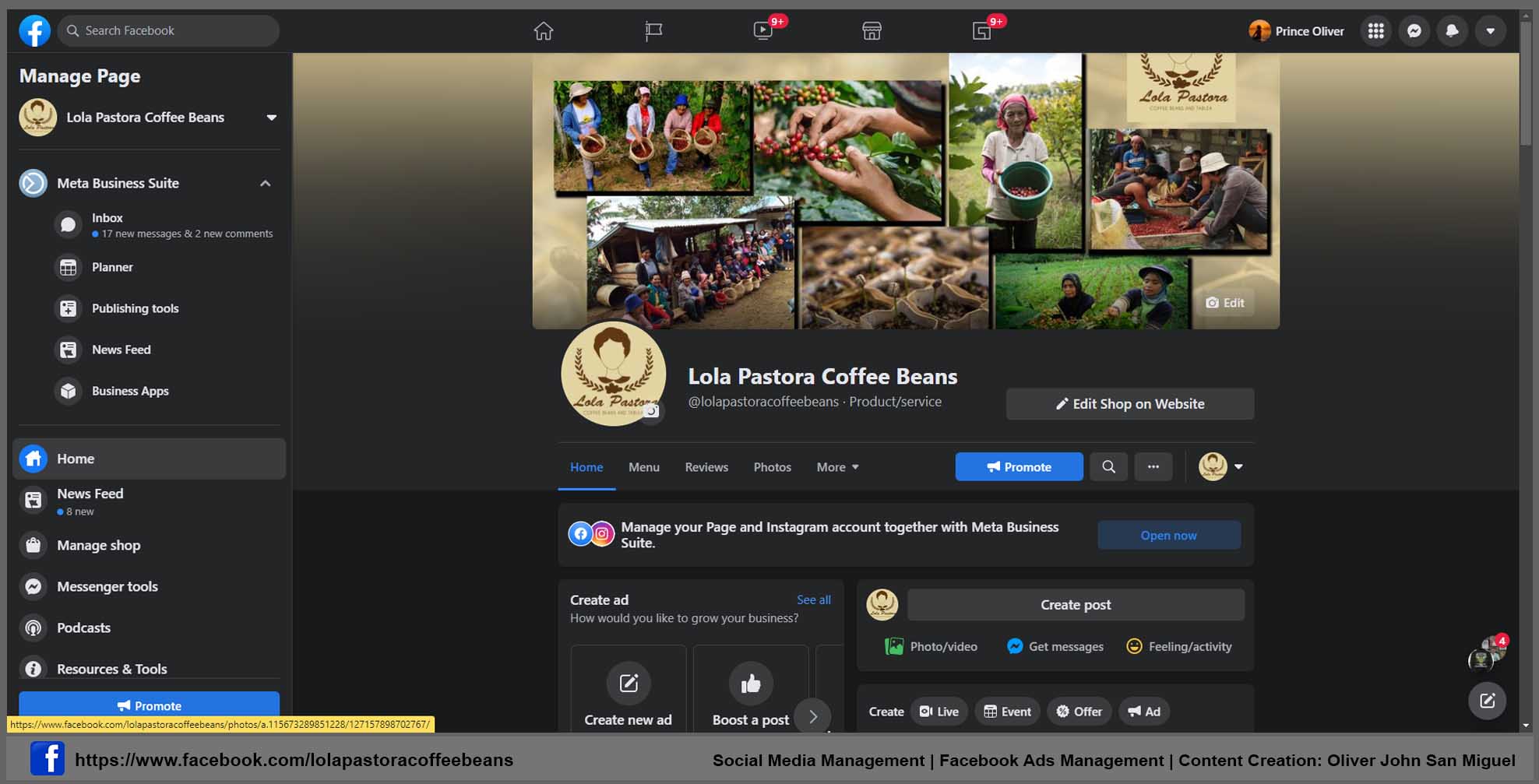Viewport: 1539px width, 784px height.
Task: Show next ad options with right chevron
Action: pos(813,716)
